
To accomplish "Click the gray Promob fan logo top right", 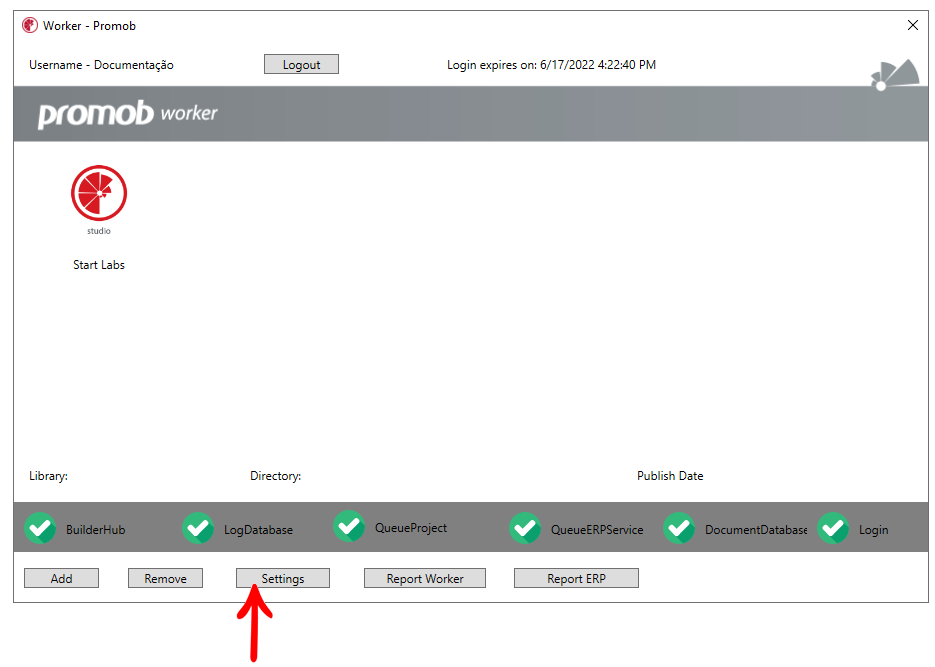I will pyautogui.click(x=894, y=75).
